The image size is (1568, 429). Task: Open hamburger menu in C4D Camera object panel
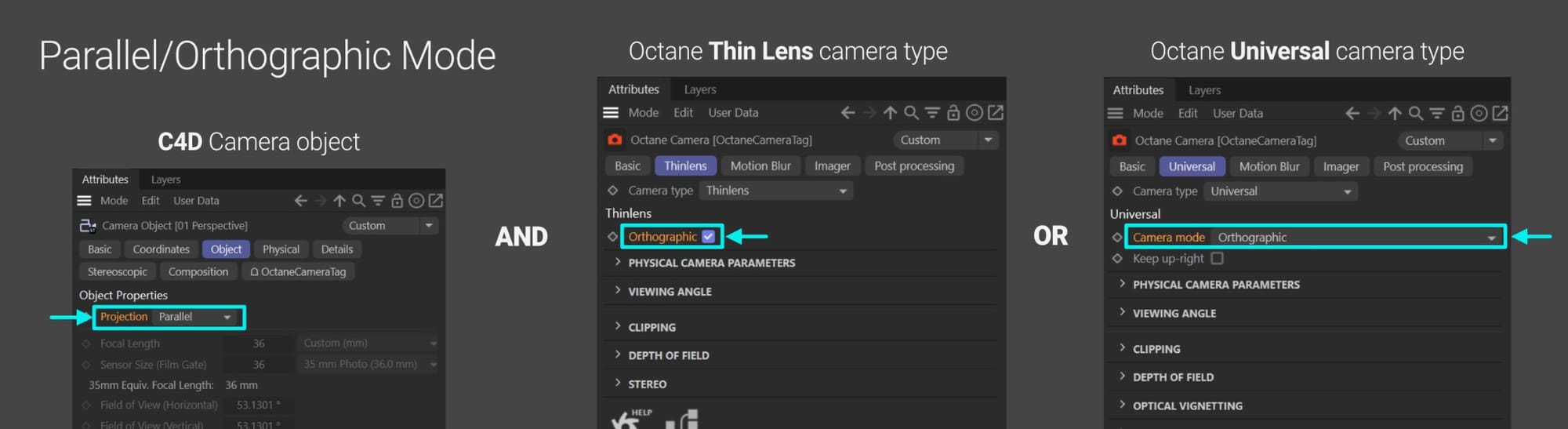[x=84, y=201]
